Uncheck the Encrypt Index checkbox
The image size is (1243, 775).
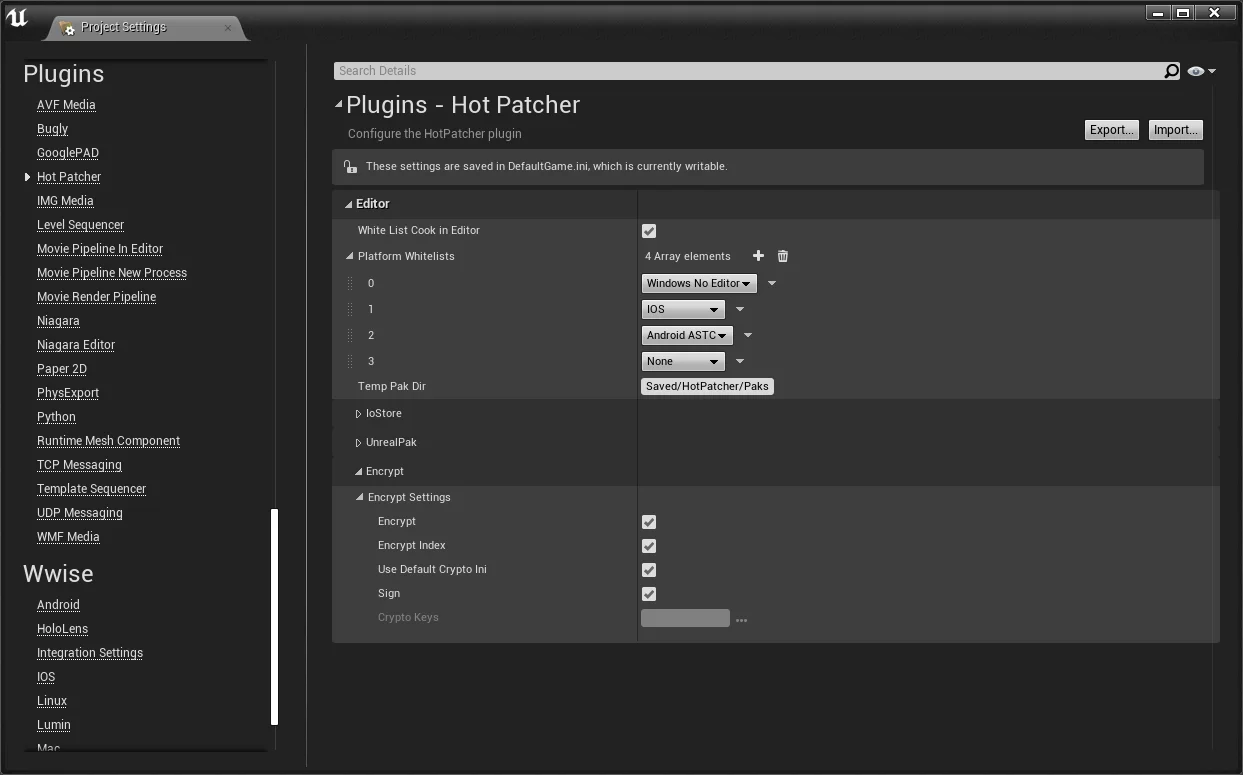pos(649,546)
